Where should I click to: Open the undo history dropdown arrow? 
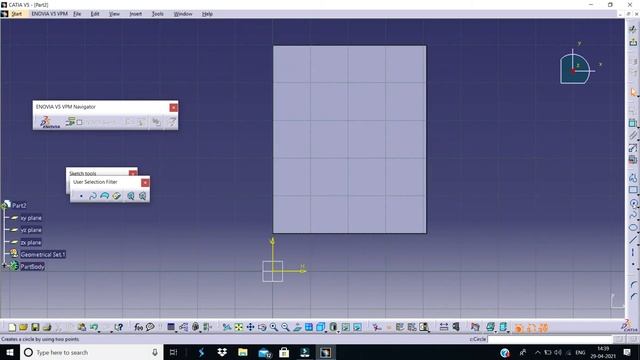click(x=100, y=331)
